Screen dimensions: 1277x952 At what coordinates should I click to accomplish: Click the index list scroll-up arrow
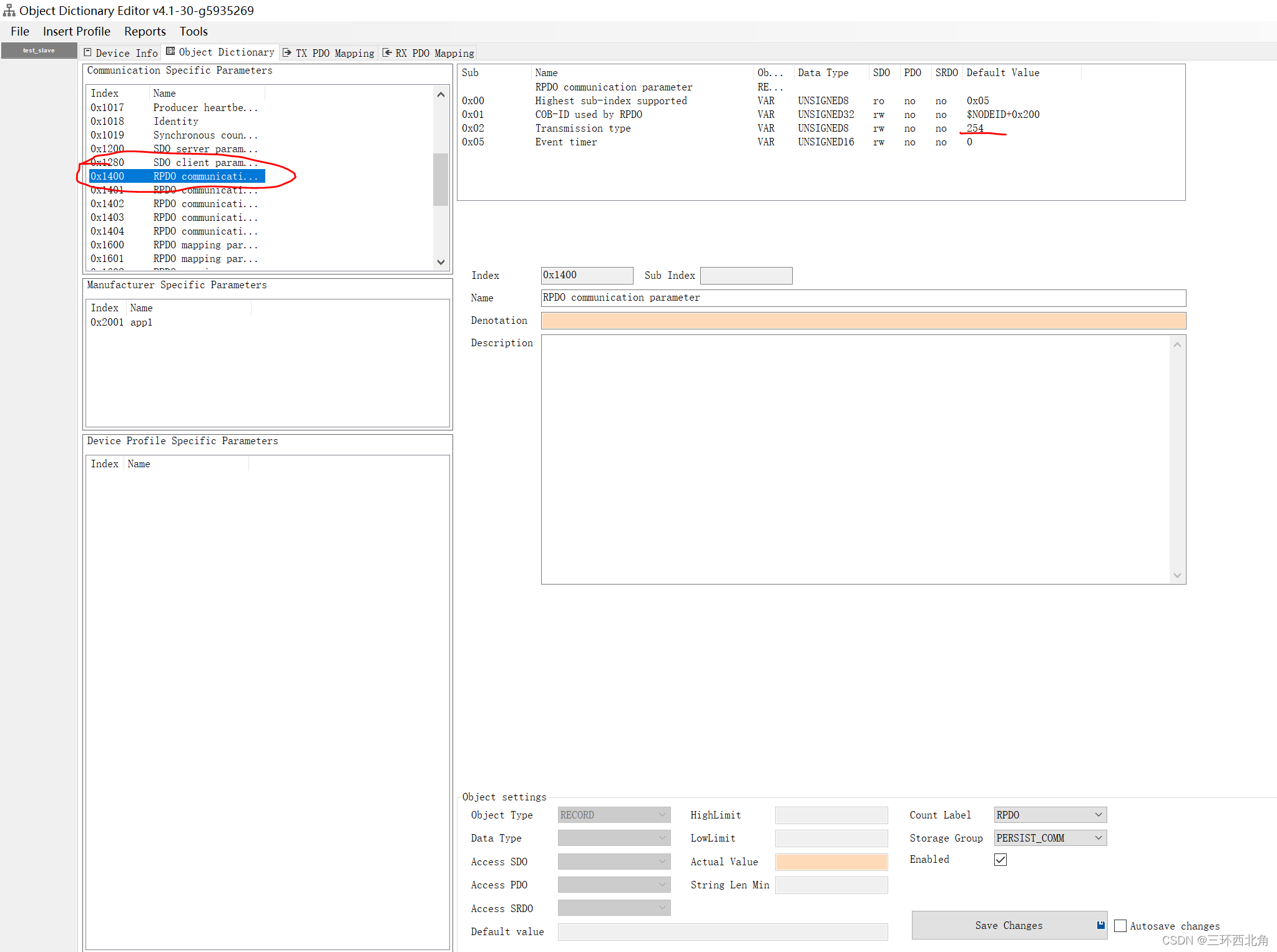441,95
